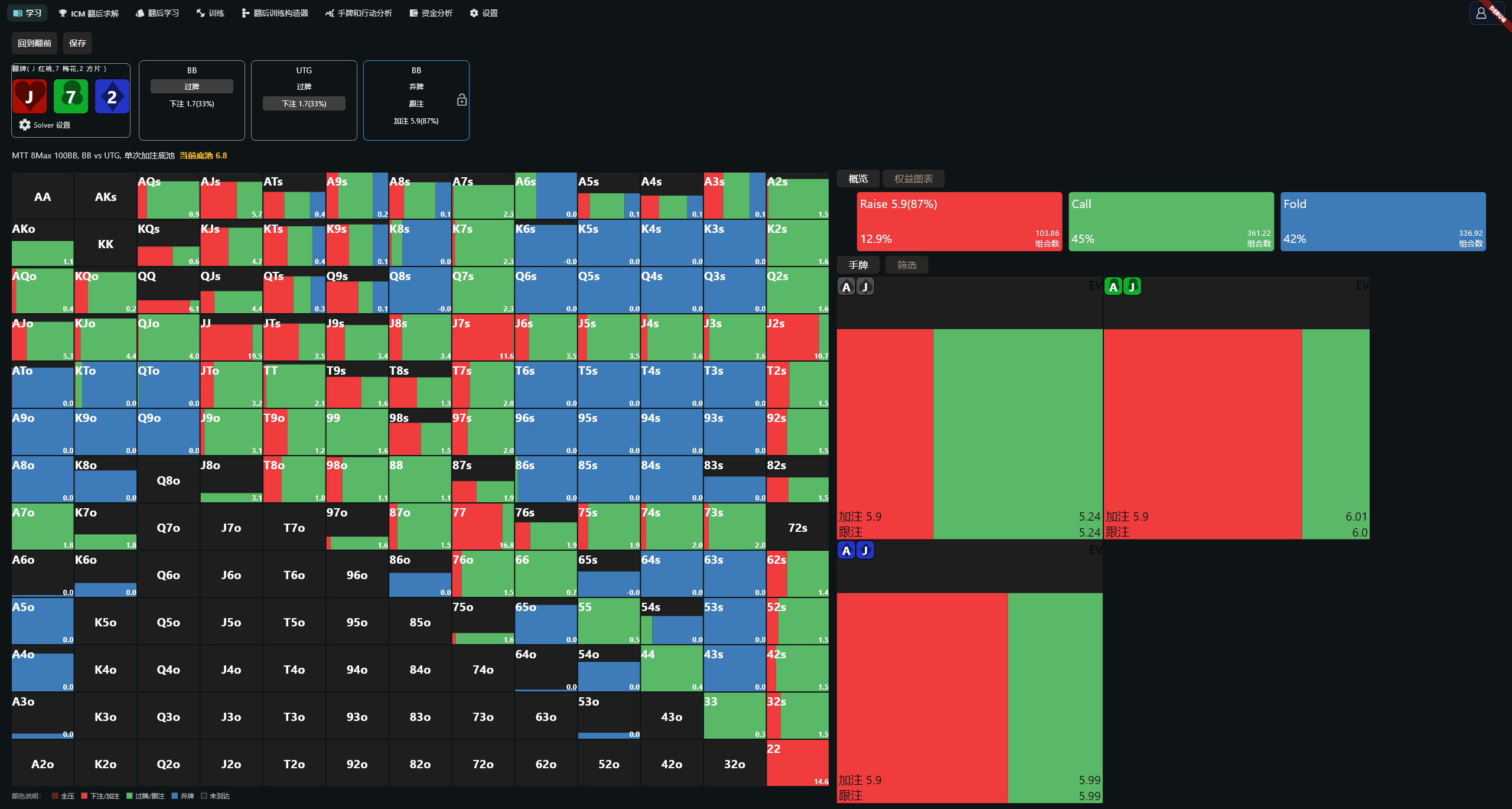Image resolution: width=1512 pixels, height=809 pixels.
Task: Switch to 权益图表 tab
Action: tap(914, 178)
